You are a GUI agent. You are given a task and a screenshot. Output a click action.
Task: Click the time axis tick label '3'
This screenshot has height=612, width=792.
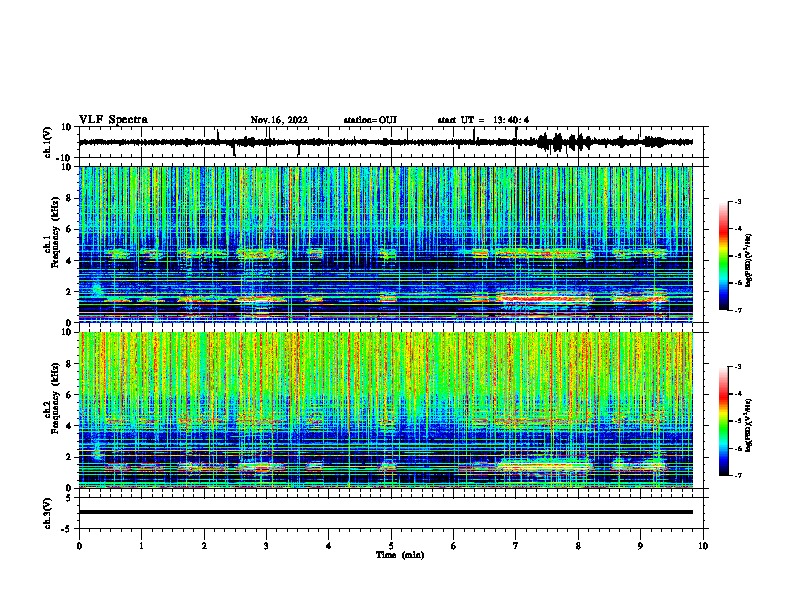pyautogui.click(x=266, y=546)
